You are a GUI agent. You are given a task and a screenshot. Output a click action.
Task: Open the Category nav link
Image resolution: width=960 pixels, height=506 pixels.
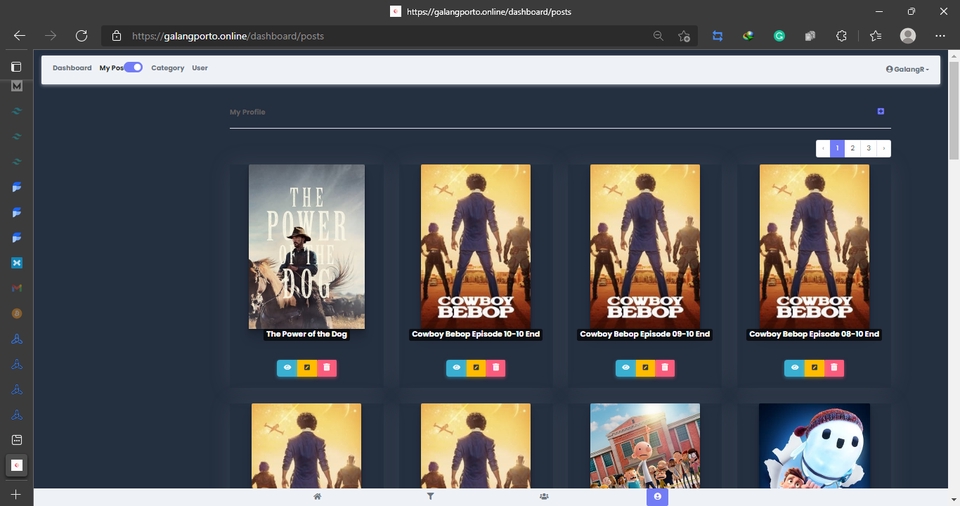click(168, 68)
